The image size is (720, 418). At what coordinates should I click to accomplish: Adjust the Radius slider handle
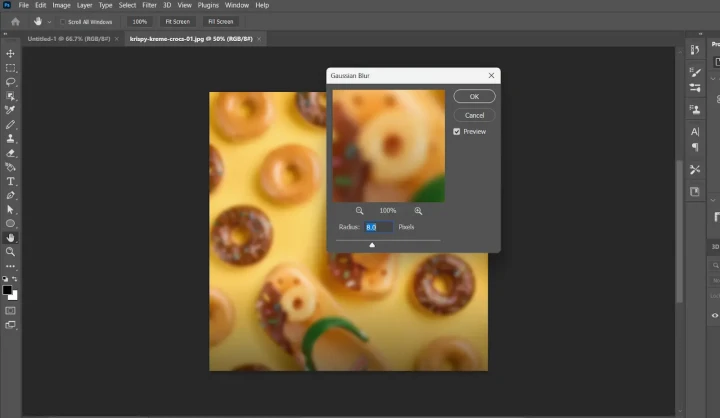[x=372, y=245]
